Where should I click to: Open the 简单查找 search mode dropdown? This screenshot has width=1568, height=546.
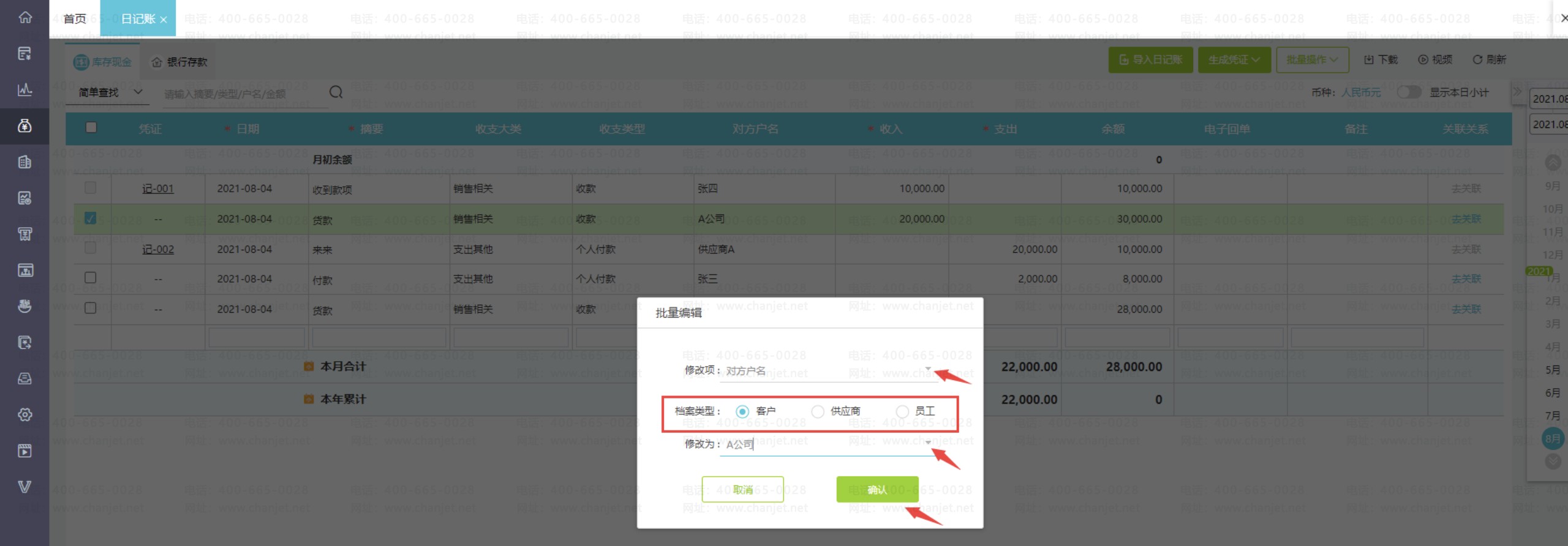(x=110, y=92)
